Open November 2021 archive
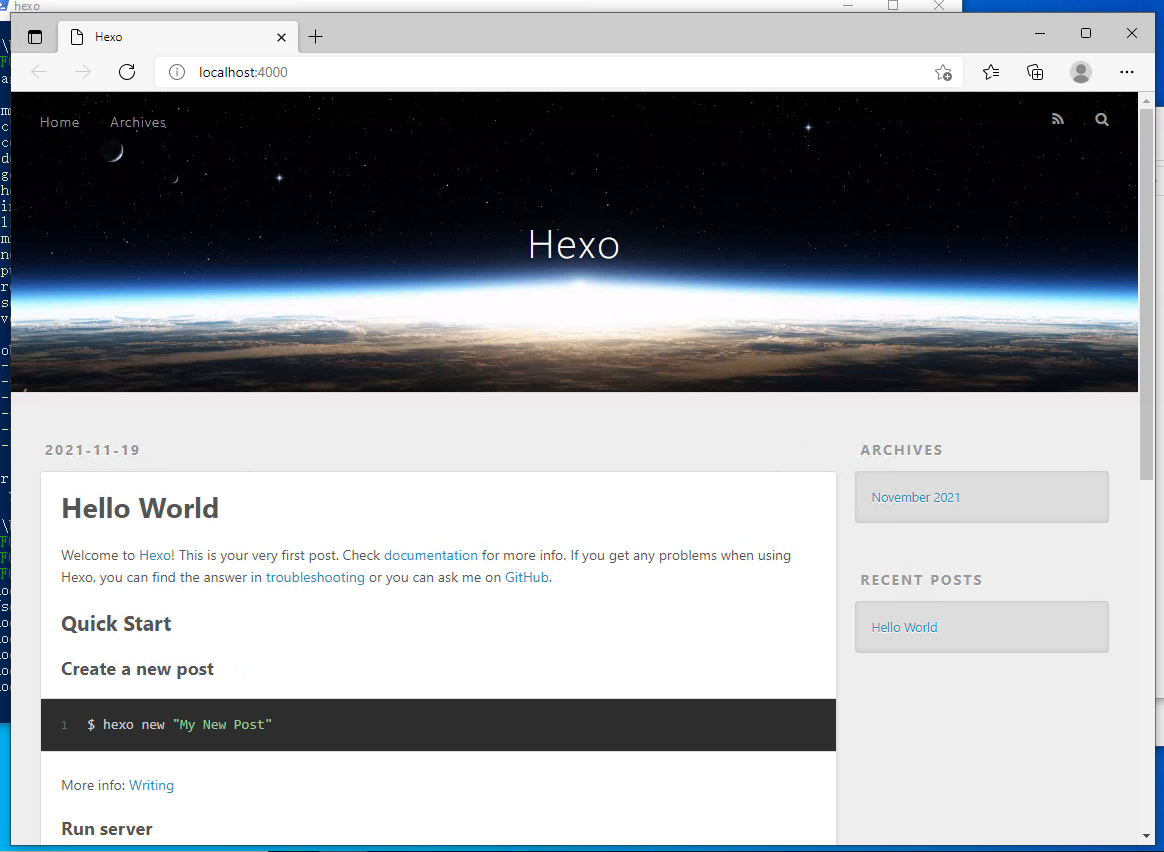Screen dimensions: 1164x852 pyautogui.click(x=915, y=497)
